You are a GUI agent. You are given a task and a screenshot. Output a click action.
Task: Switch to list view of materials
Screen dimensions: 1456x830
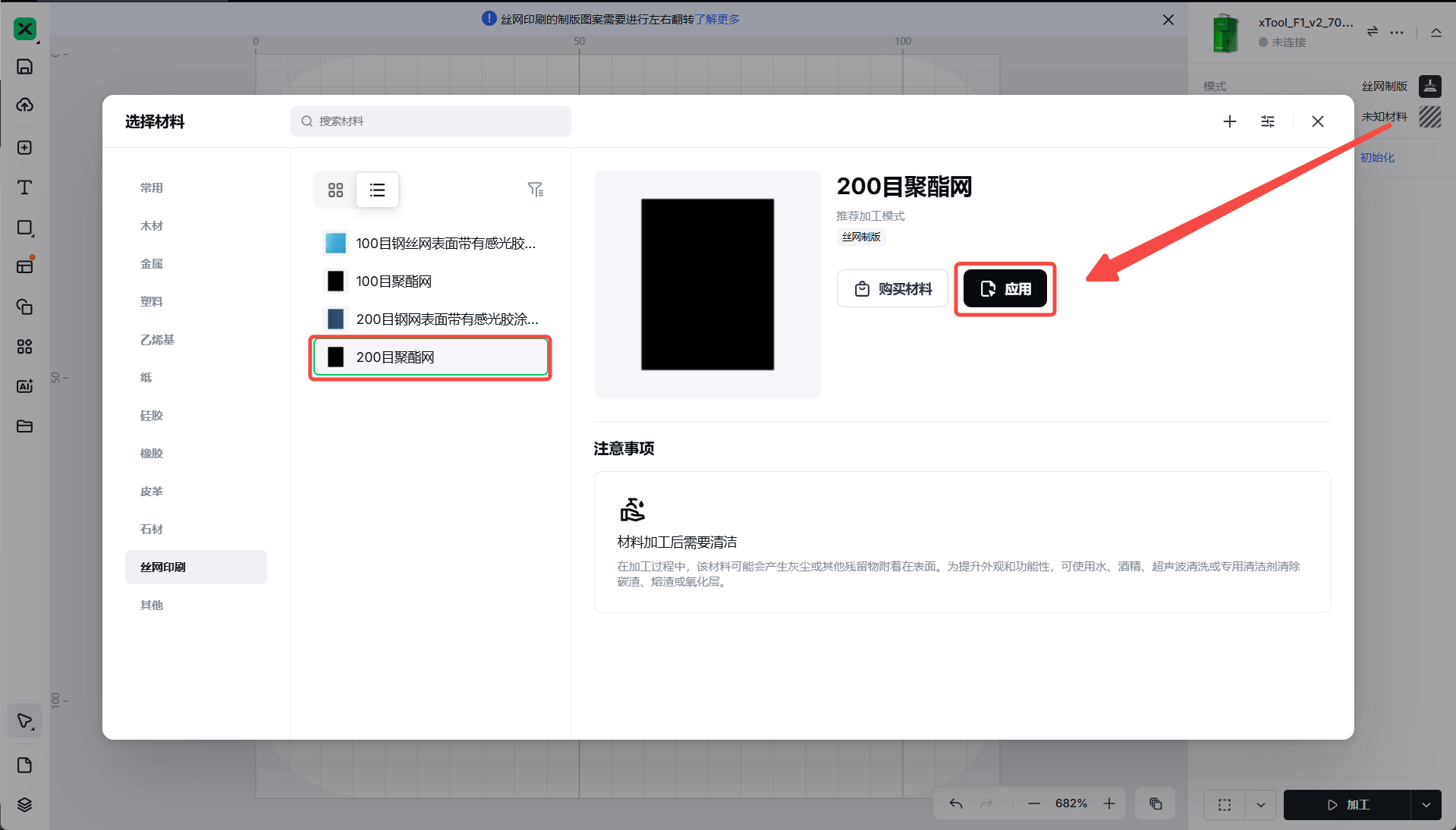coord(377,190)
